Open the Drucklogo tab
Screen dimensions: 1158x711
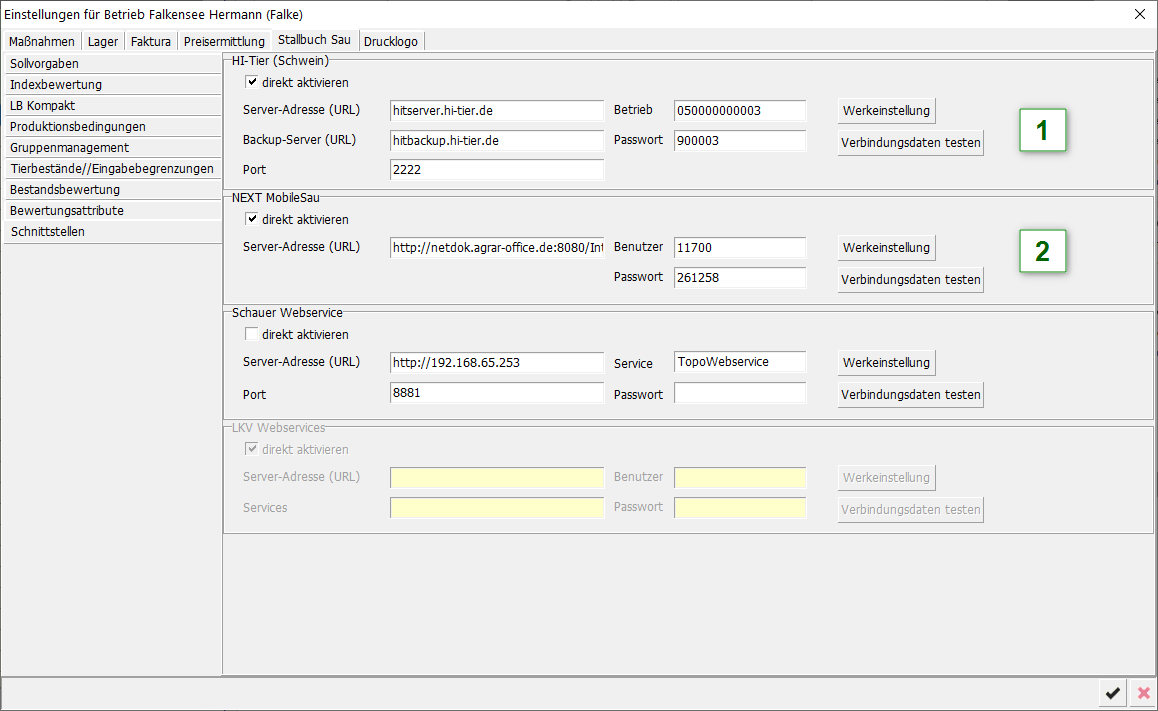391,42
